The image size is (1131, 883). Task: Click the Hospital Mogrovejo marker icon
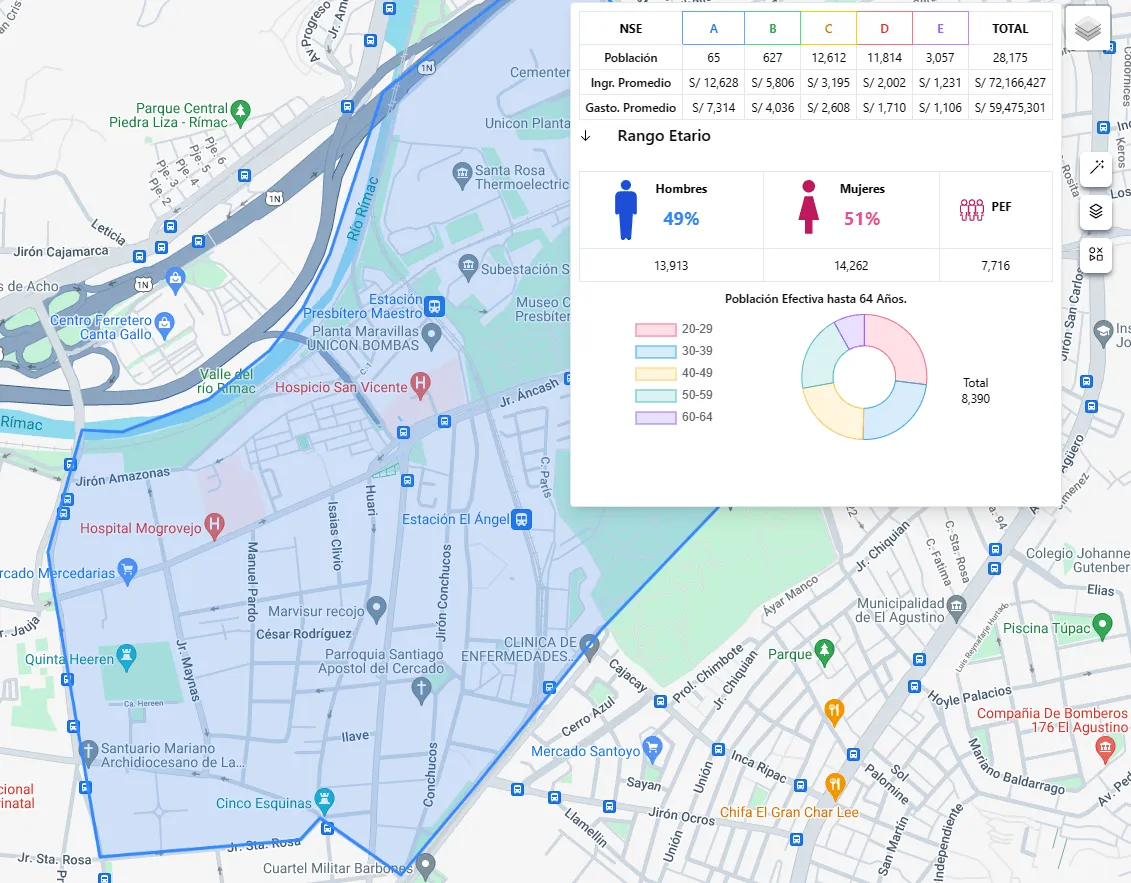(x=214, y=526)
